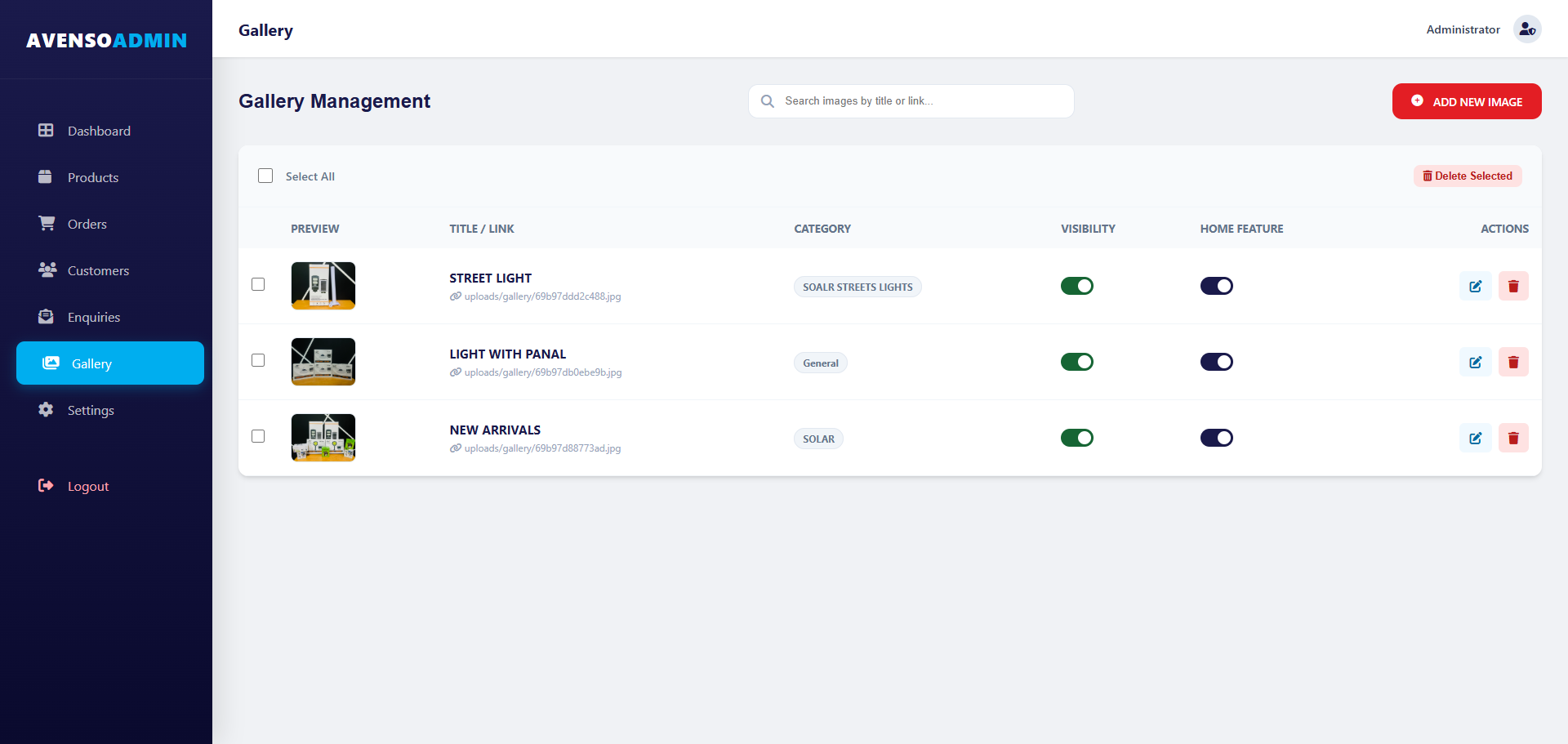Image resolution: width=1568 pixels, height=744 pixels.
Task: Click the SOLAR category badge
Action: coord(818,439)
